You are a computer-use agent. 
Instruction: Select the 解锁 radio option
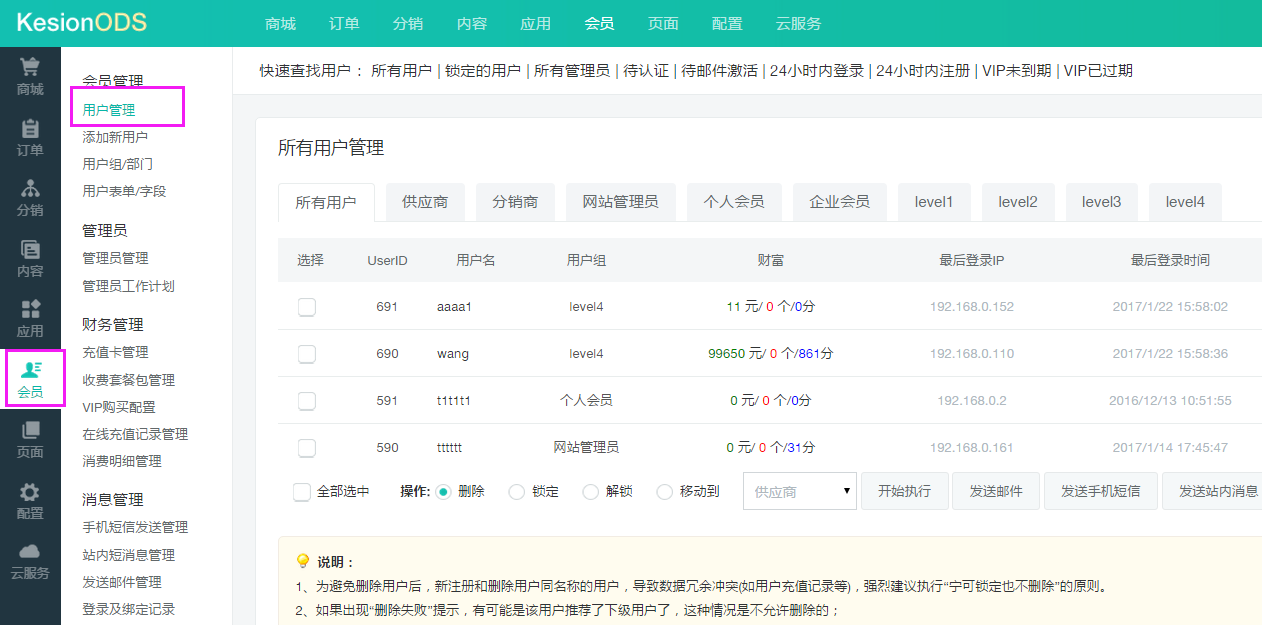[x=591, y=492]
